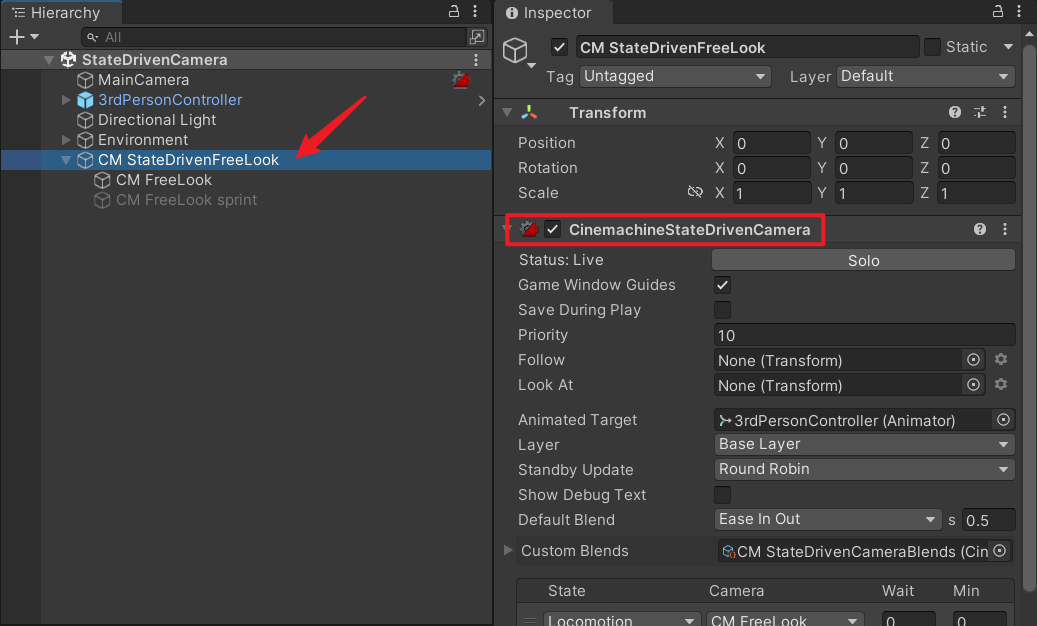Collapse the StateDrivenCamera scene foldout
Image resolution: width=1037 pixels, height=626 pixels.
[49, 59]
